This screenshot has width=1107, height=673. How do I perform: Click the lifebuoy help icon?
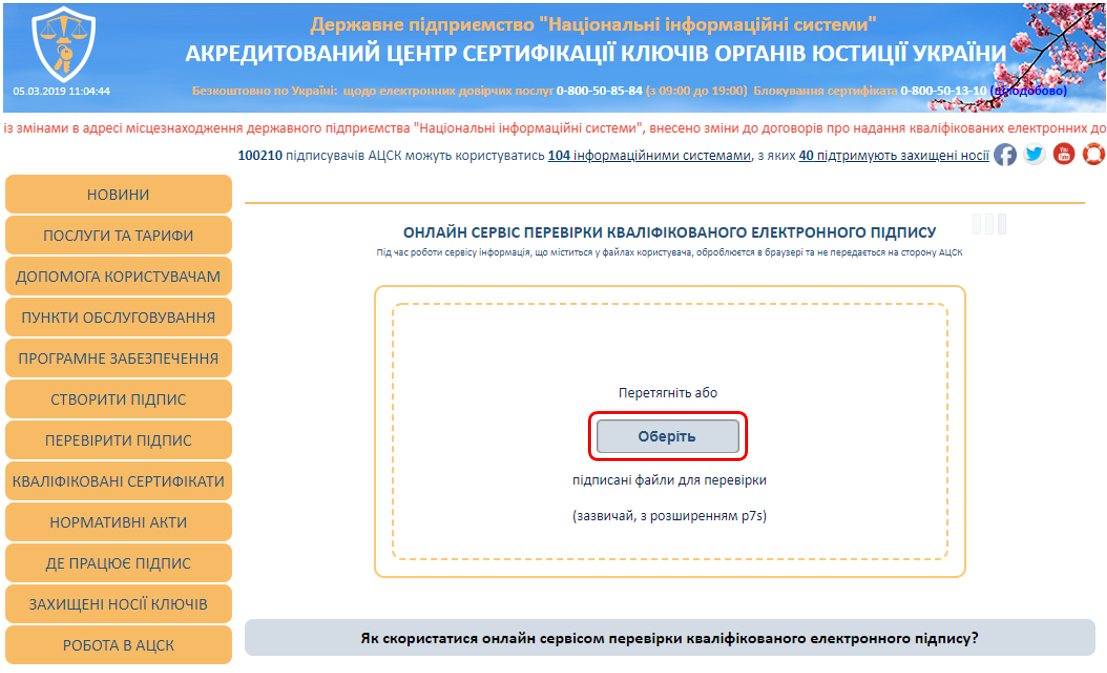coord(1093,155)
